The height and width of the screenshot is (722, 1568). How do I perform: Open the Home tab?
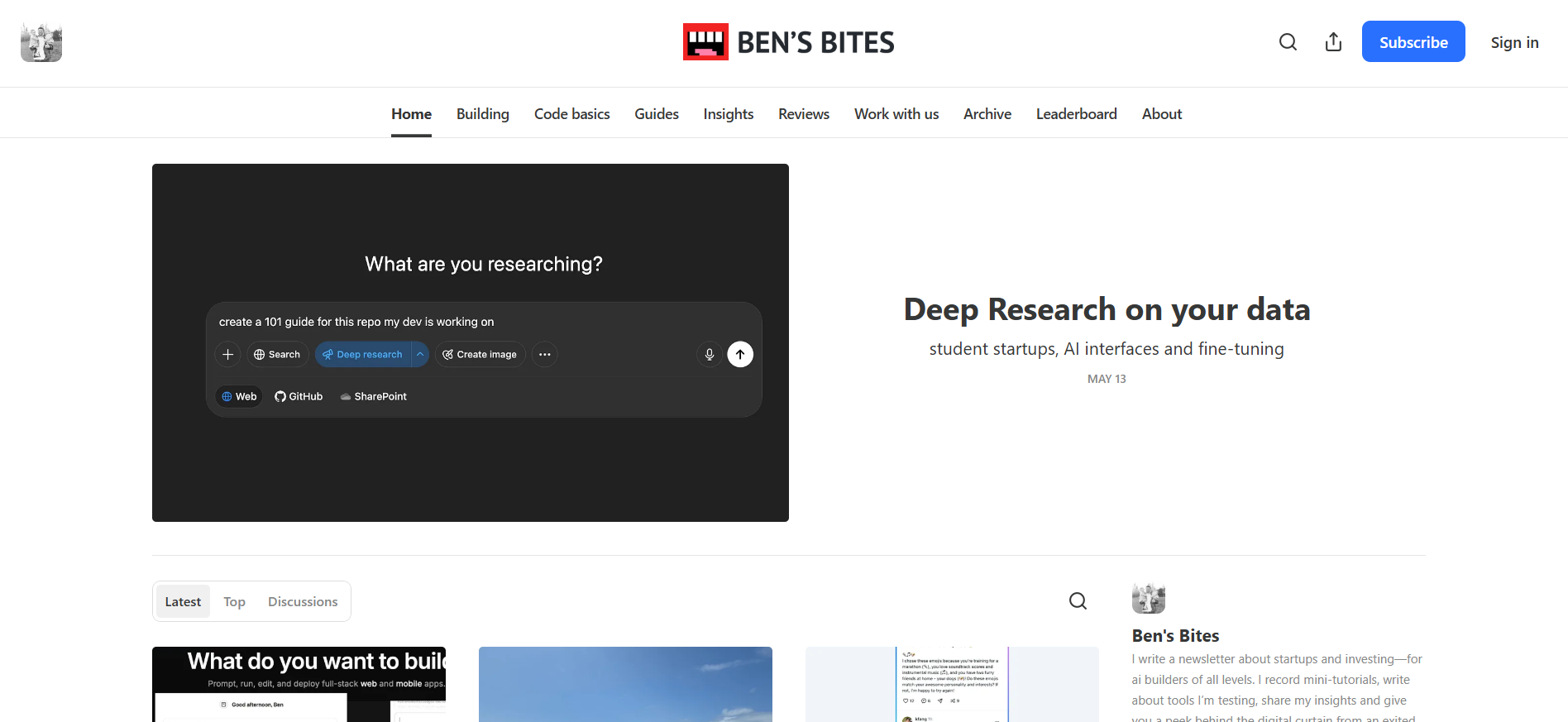tap(411, 114)
